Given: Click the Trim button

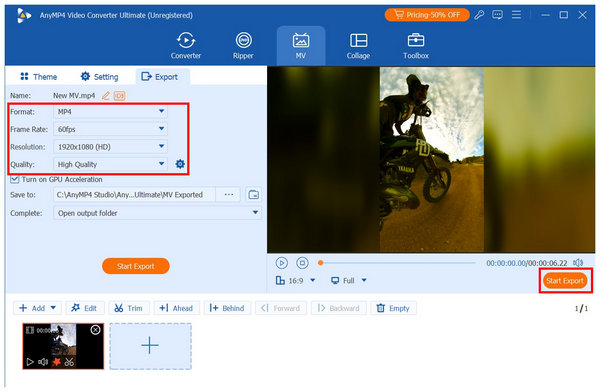Looking at the screenshot, I should 129,308.
